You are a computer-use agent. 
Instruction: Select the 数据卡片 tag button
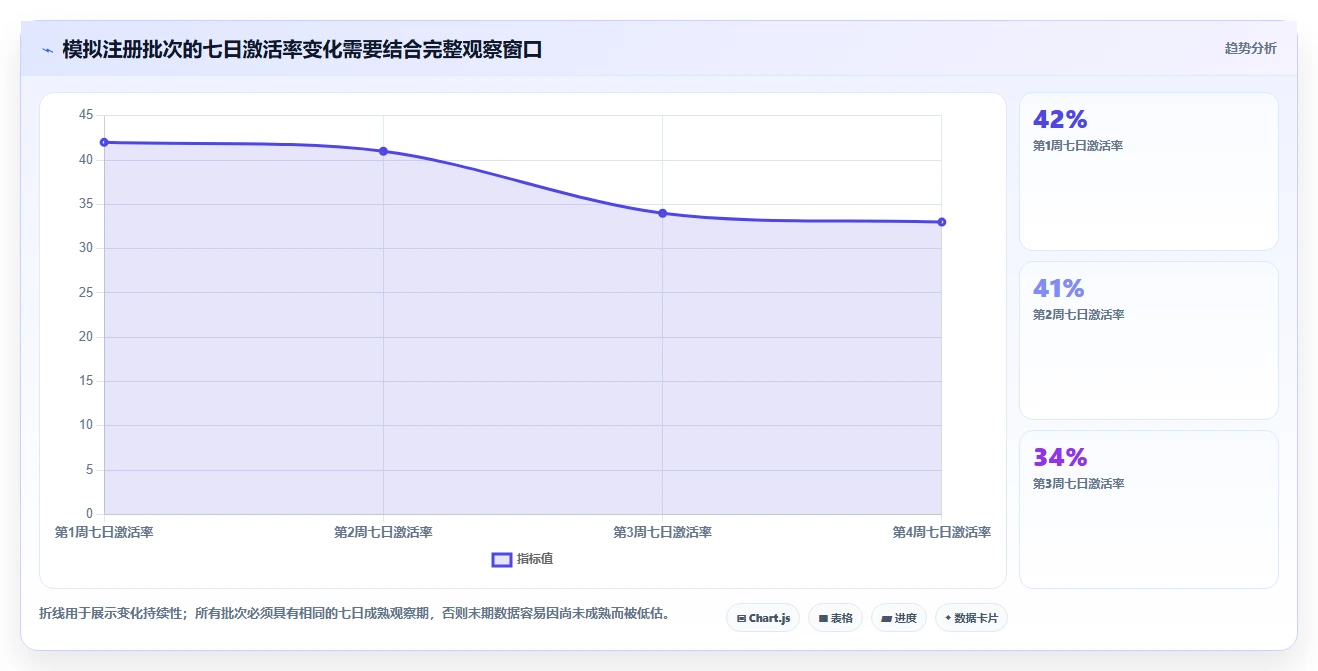pos(971,618)
